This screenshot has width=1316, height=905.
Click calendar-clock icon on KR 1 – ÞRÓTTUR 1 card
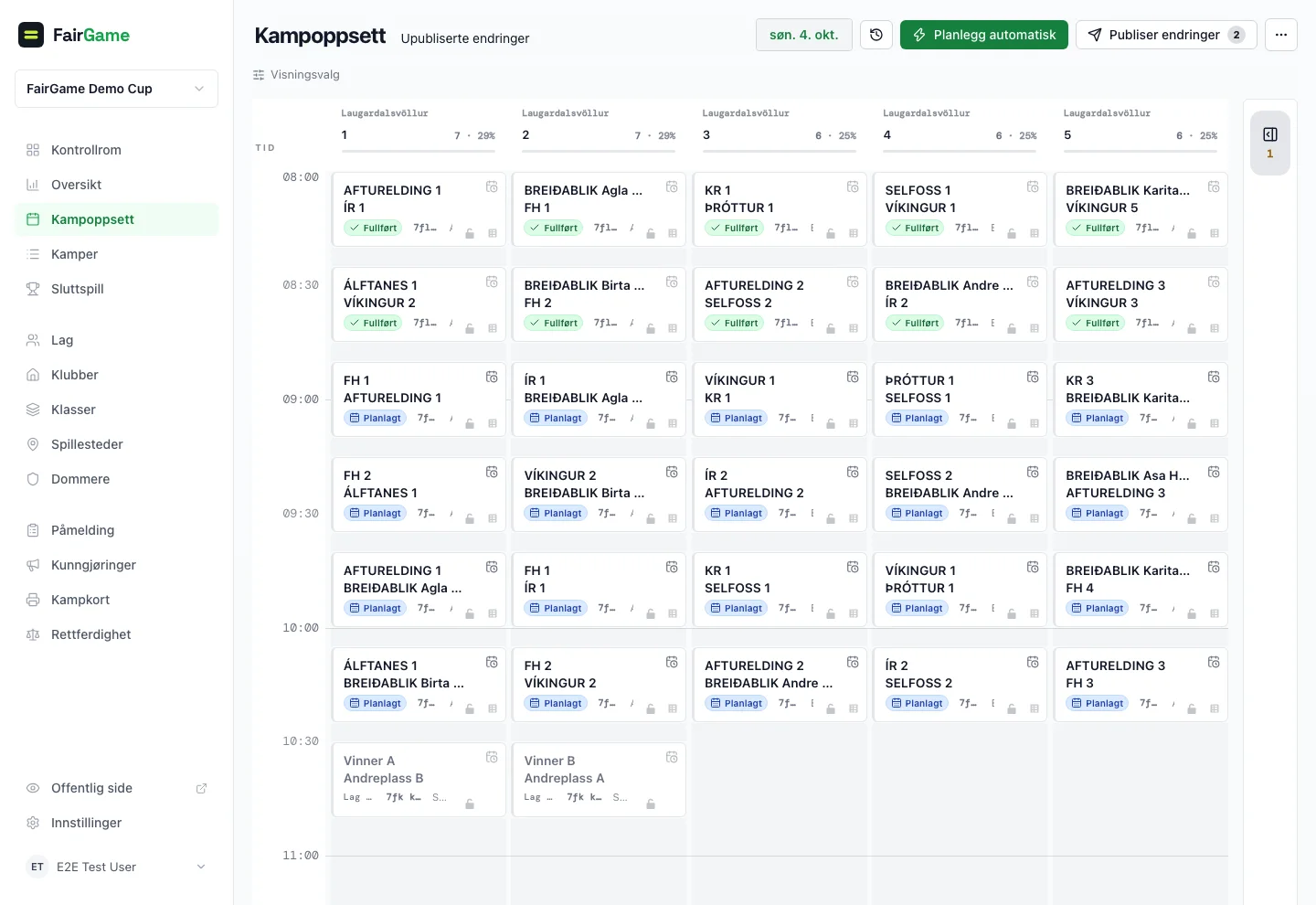(853, 186)
